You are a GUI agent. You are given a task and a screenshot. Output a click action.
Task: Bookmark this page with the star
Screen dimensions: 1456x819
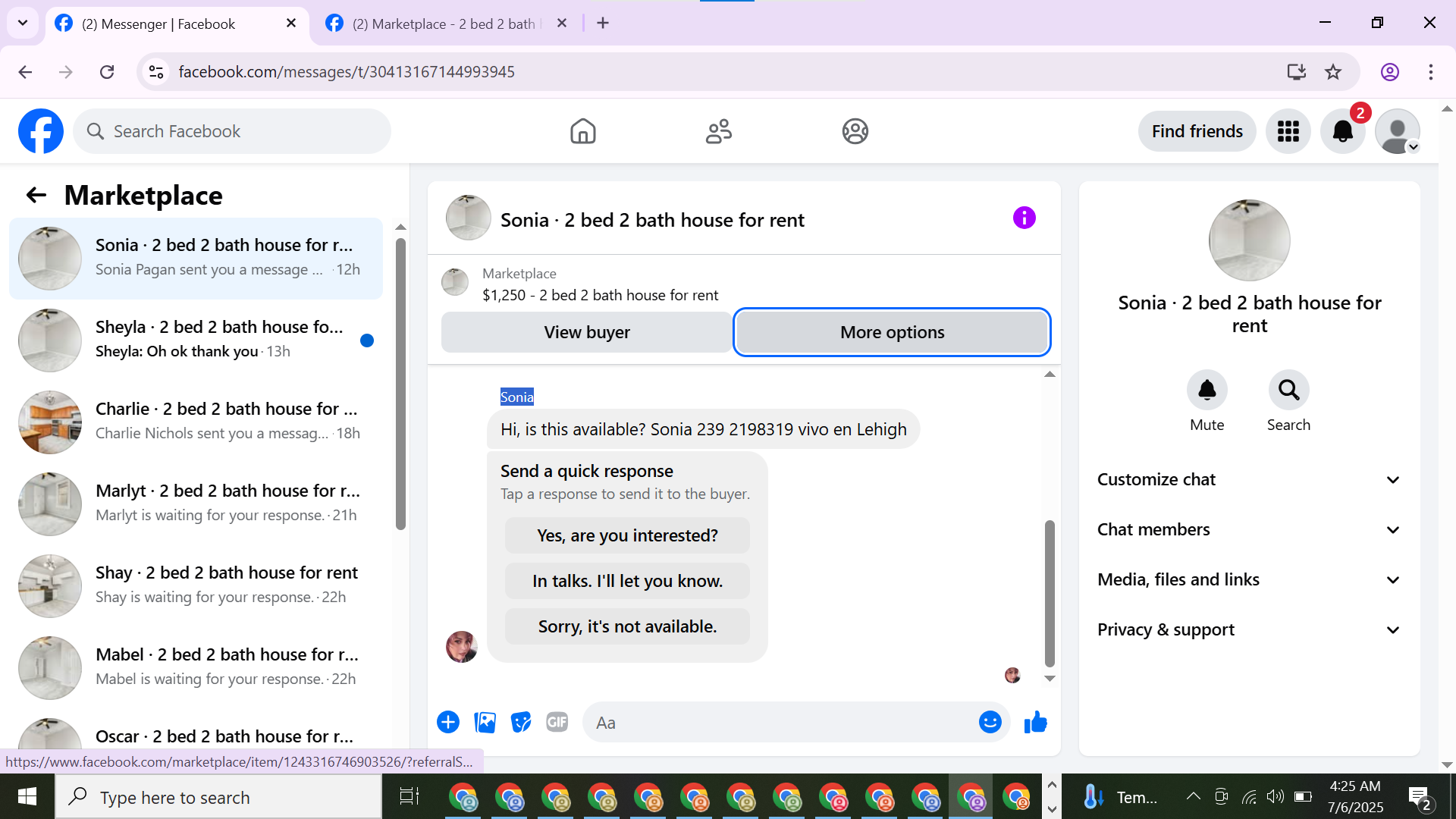click(x=1333, y=72)
